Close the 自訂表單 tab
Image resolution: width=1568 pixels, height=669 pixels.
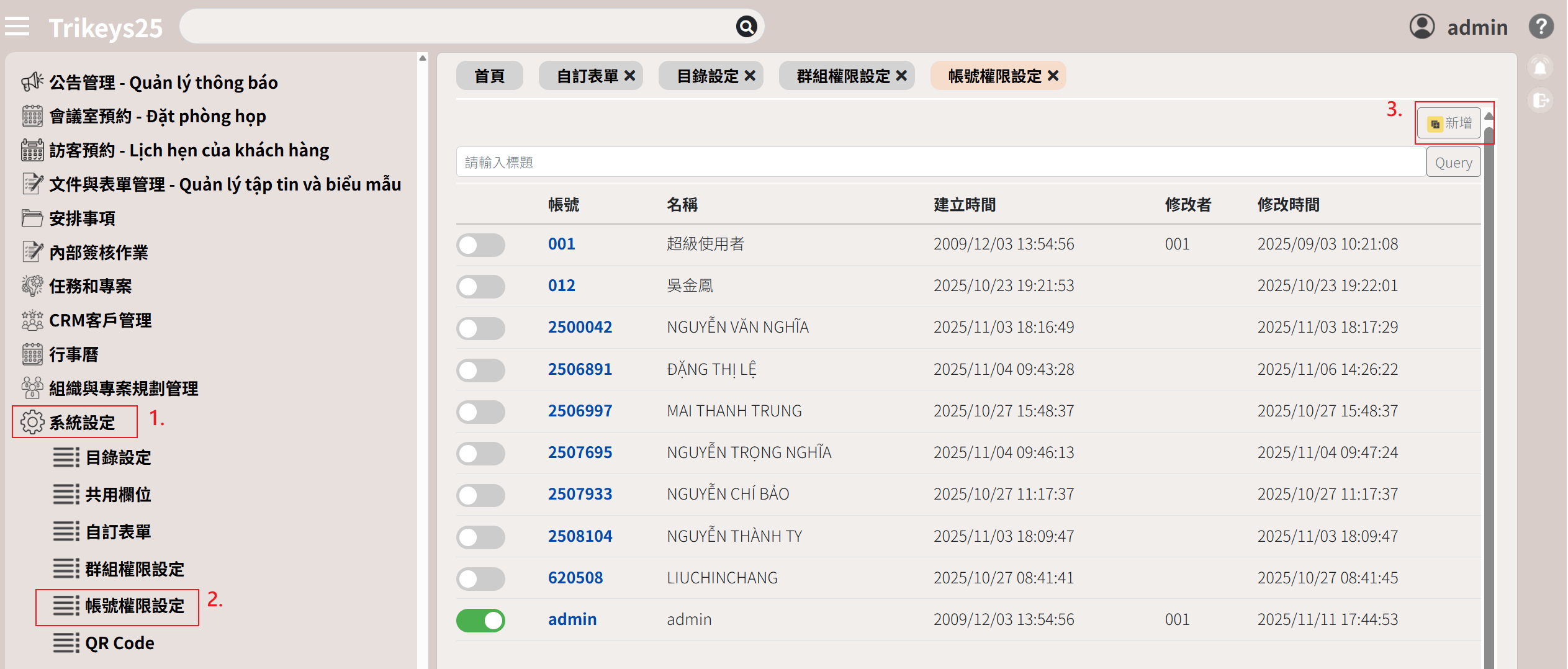click(x=629, y=76)
